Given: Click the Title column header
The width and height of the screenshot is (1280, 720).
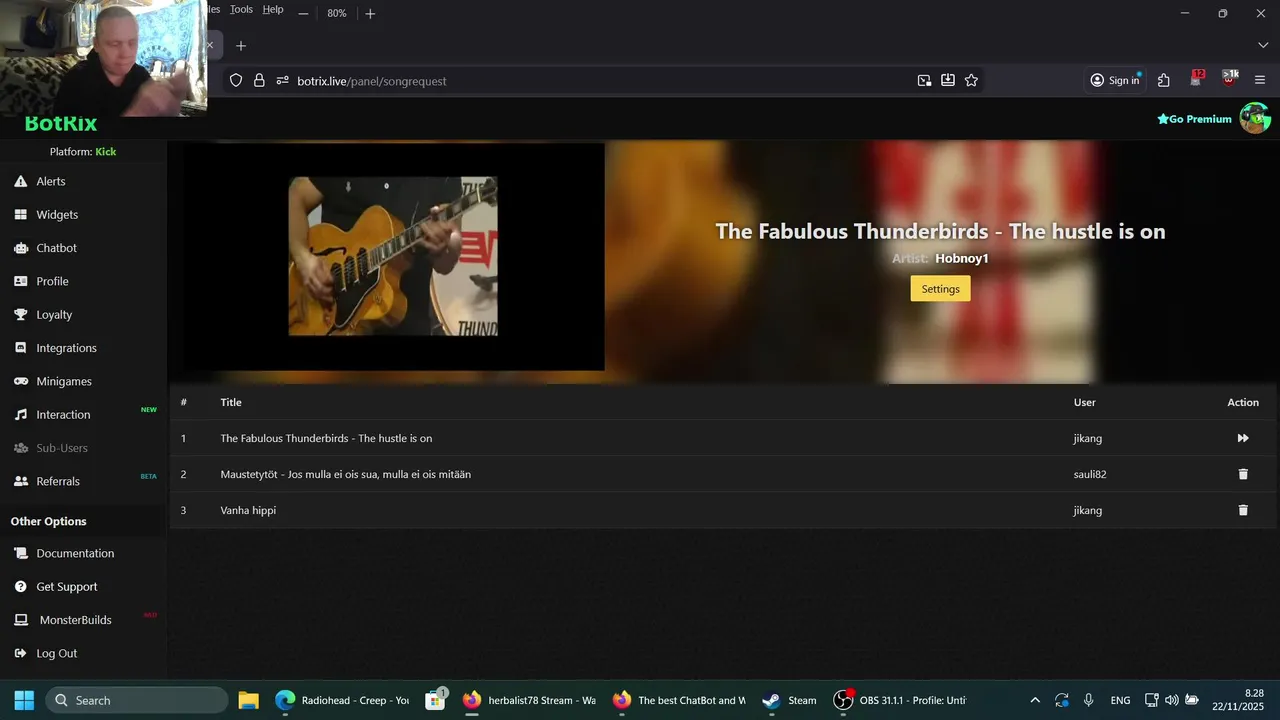Looking at the screenshot, I should 231,402.
